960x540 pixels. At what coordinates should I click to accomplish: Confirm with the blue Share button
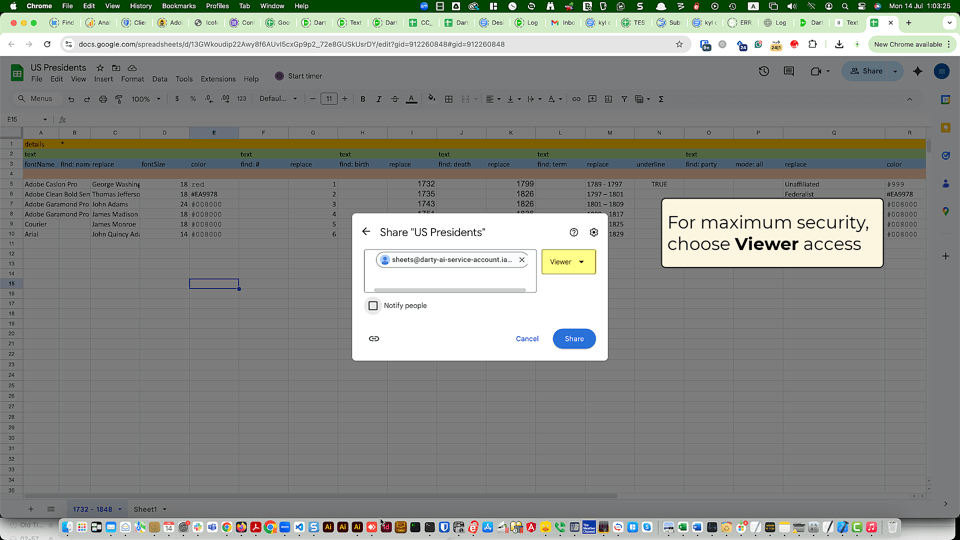(x=574, y=339)
